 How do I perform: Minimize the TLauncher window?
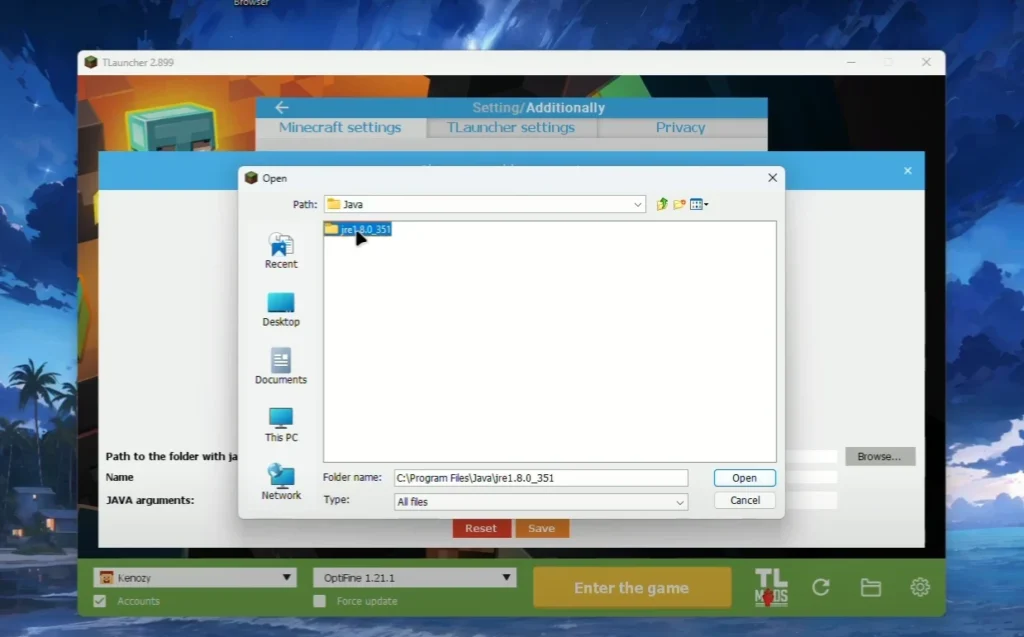pos(851,62)
